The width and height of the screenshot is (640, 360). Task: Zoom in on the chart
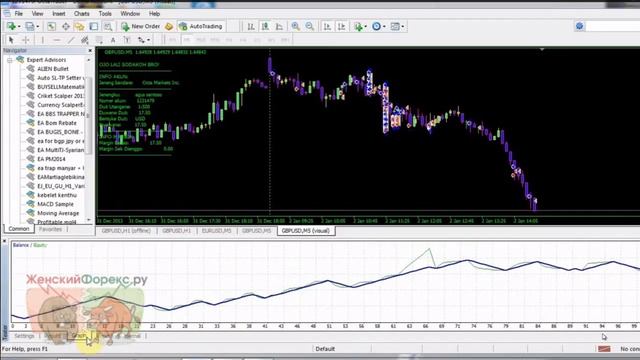(x=296, y=27)
